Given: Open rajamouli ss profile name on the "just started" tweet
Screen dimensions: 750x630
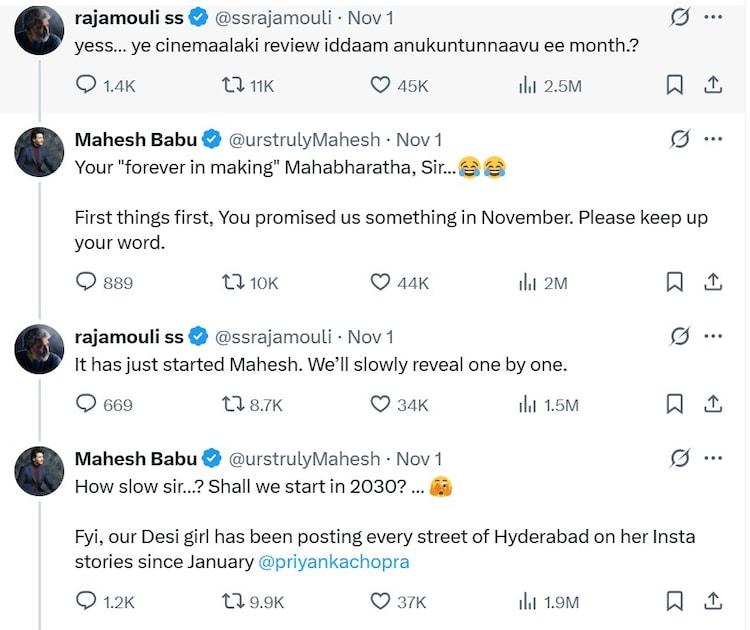Looking at the screenshot, I should coord(129,336).
